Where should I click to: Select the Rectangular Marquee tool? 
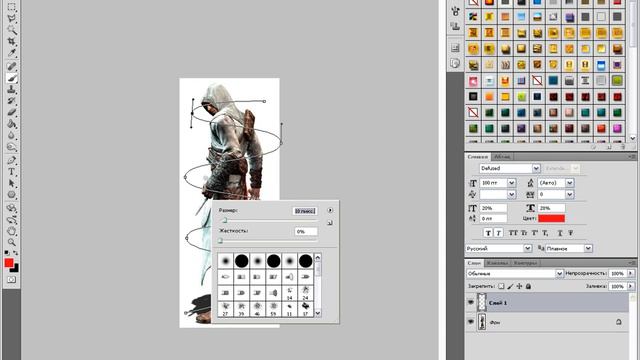(11, 7)
